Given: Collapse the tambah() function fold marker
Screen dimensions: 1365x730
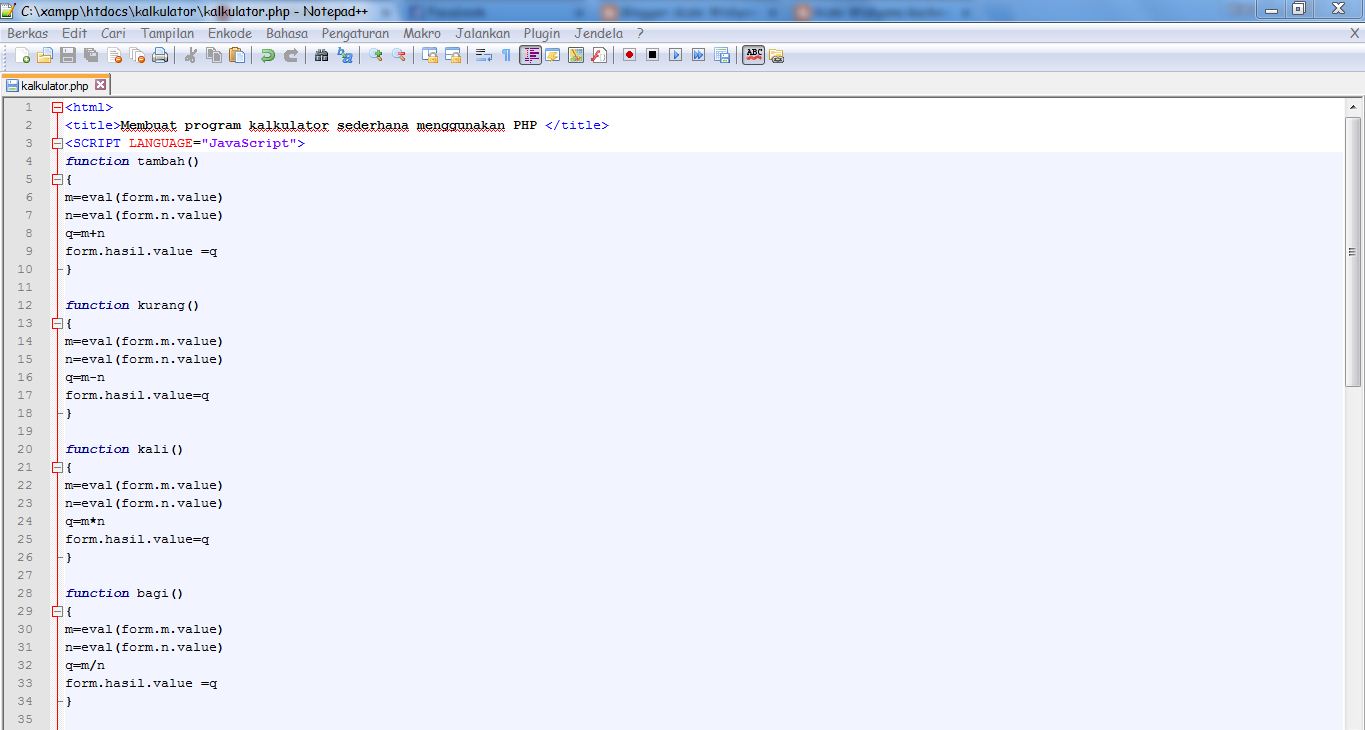Looking at the screenshot, I should pyautogui.click(x=57, y=179).
